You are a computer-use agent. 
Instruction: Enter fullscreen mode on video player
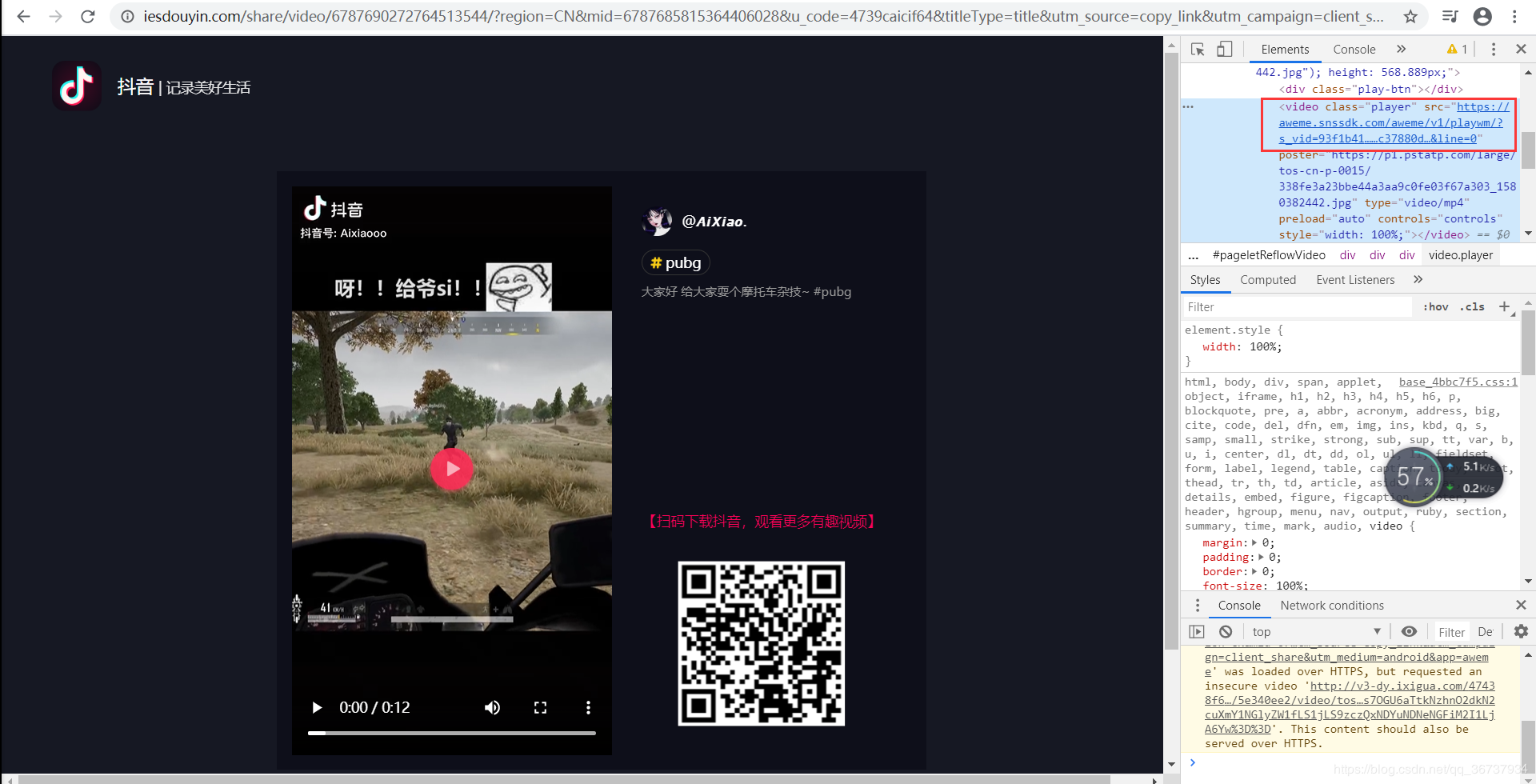click(540, 707)
